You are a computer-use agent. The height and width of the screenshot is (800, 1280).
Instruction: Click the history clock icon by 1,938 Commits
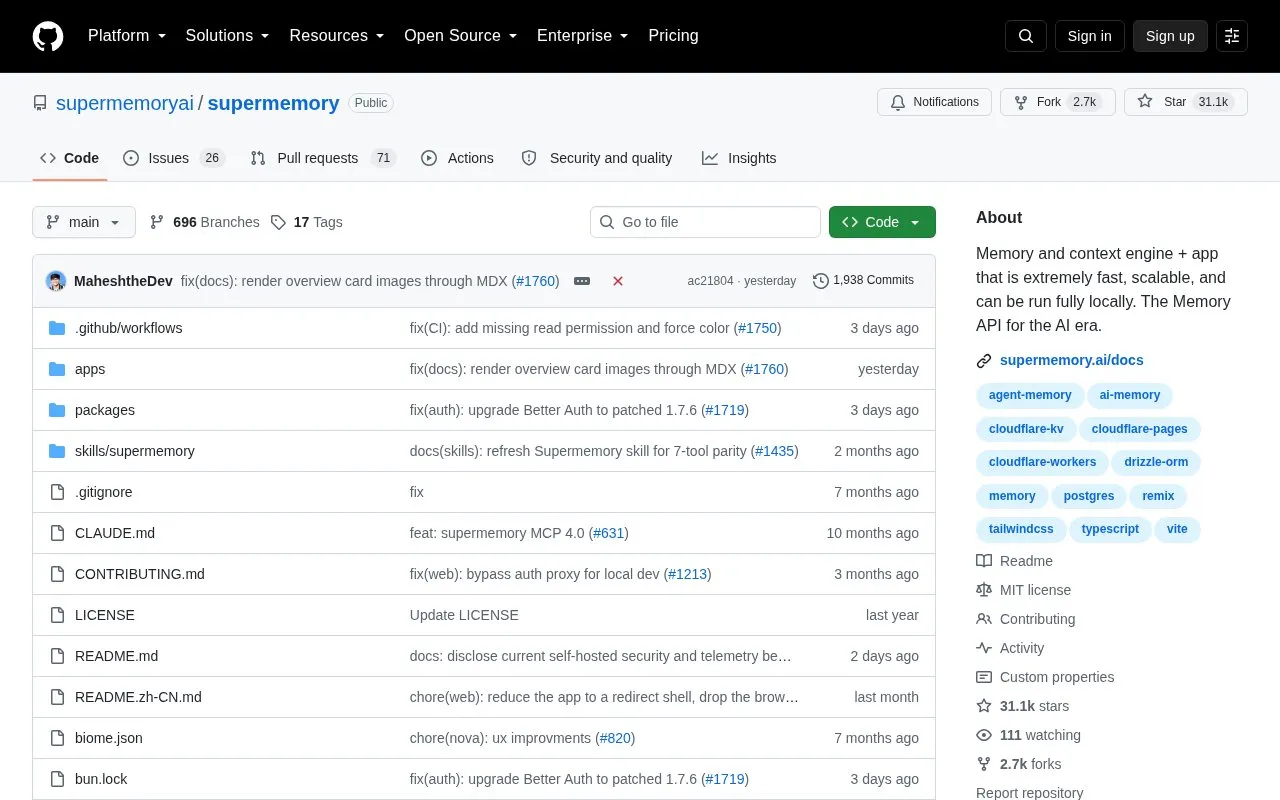coord(821,281)
